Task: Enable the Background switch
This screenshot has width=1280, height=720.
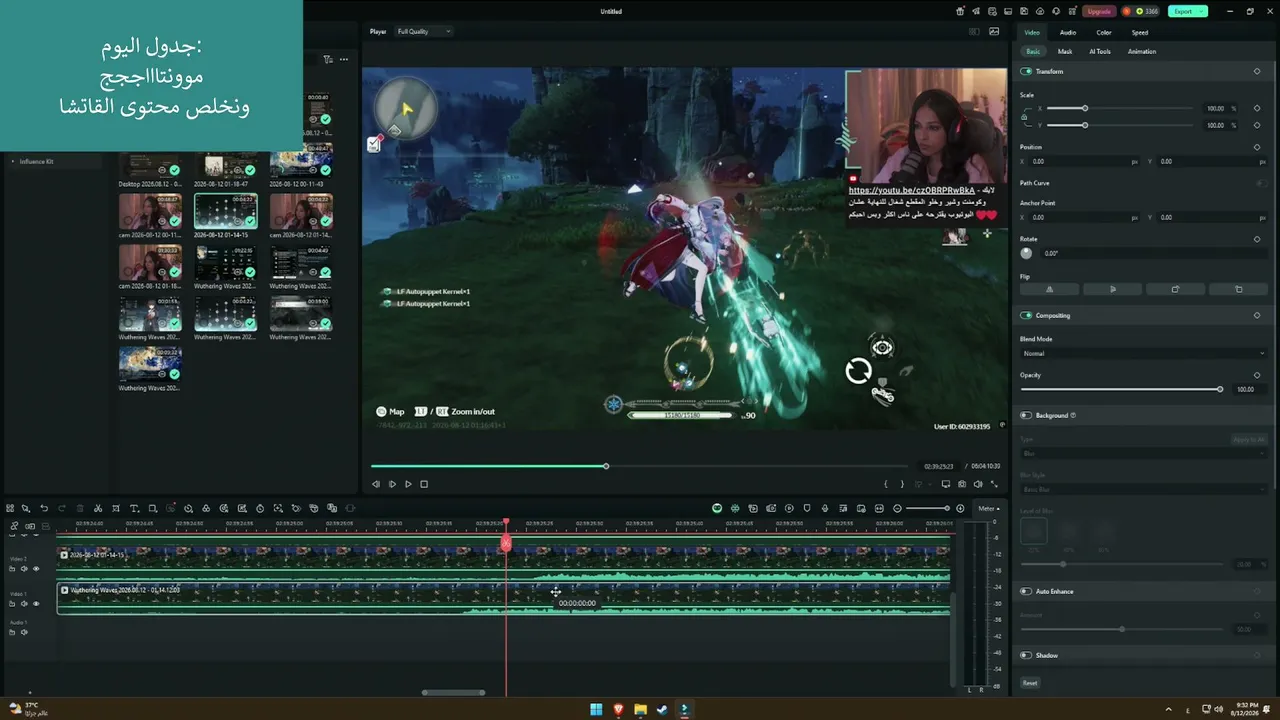Action: pos(1026,415)
